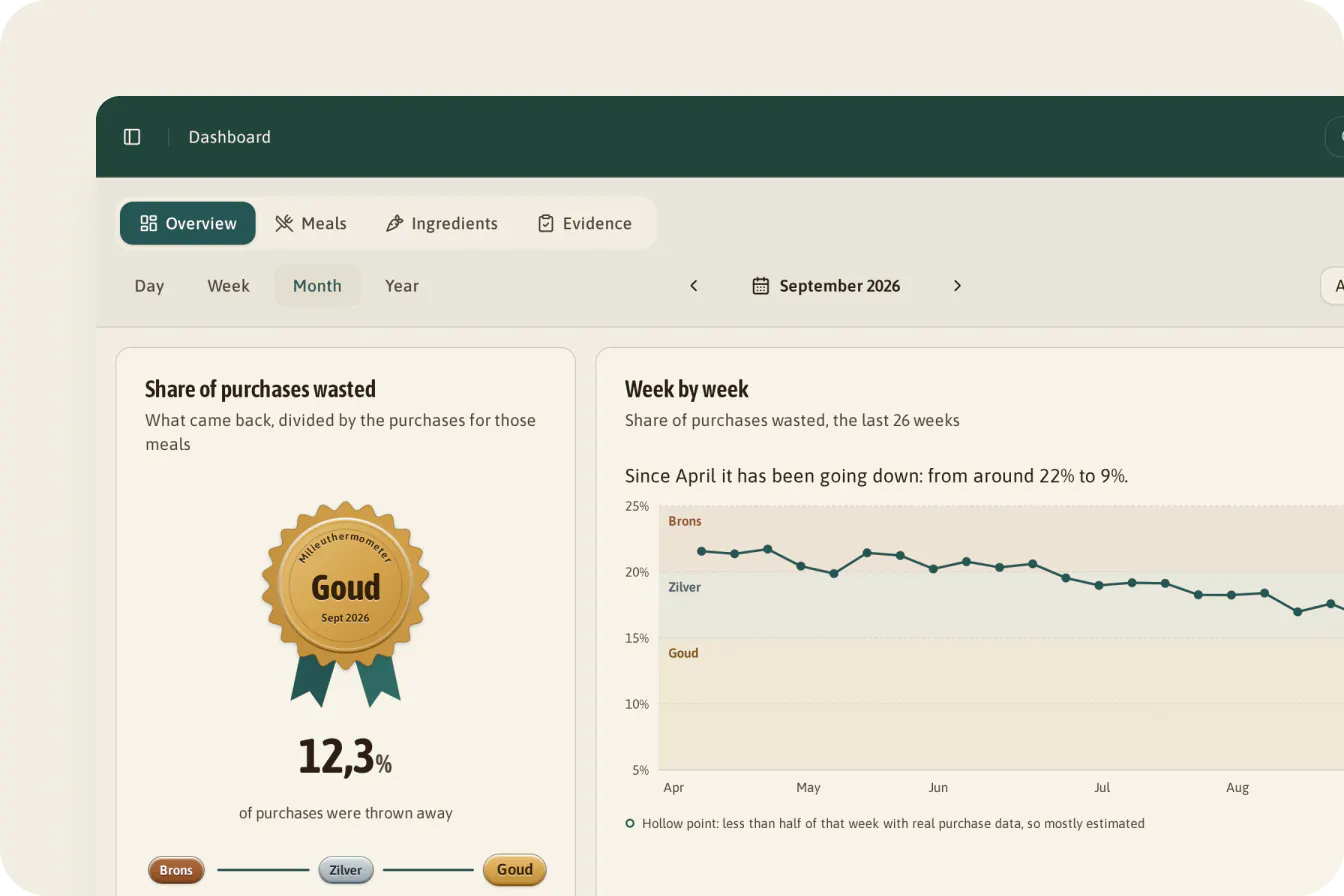This screenshot has width=1344, height=896.
Task: Open the Ingredients tab
Action: click(442, 223)
